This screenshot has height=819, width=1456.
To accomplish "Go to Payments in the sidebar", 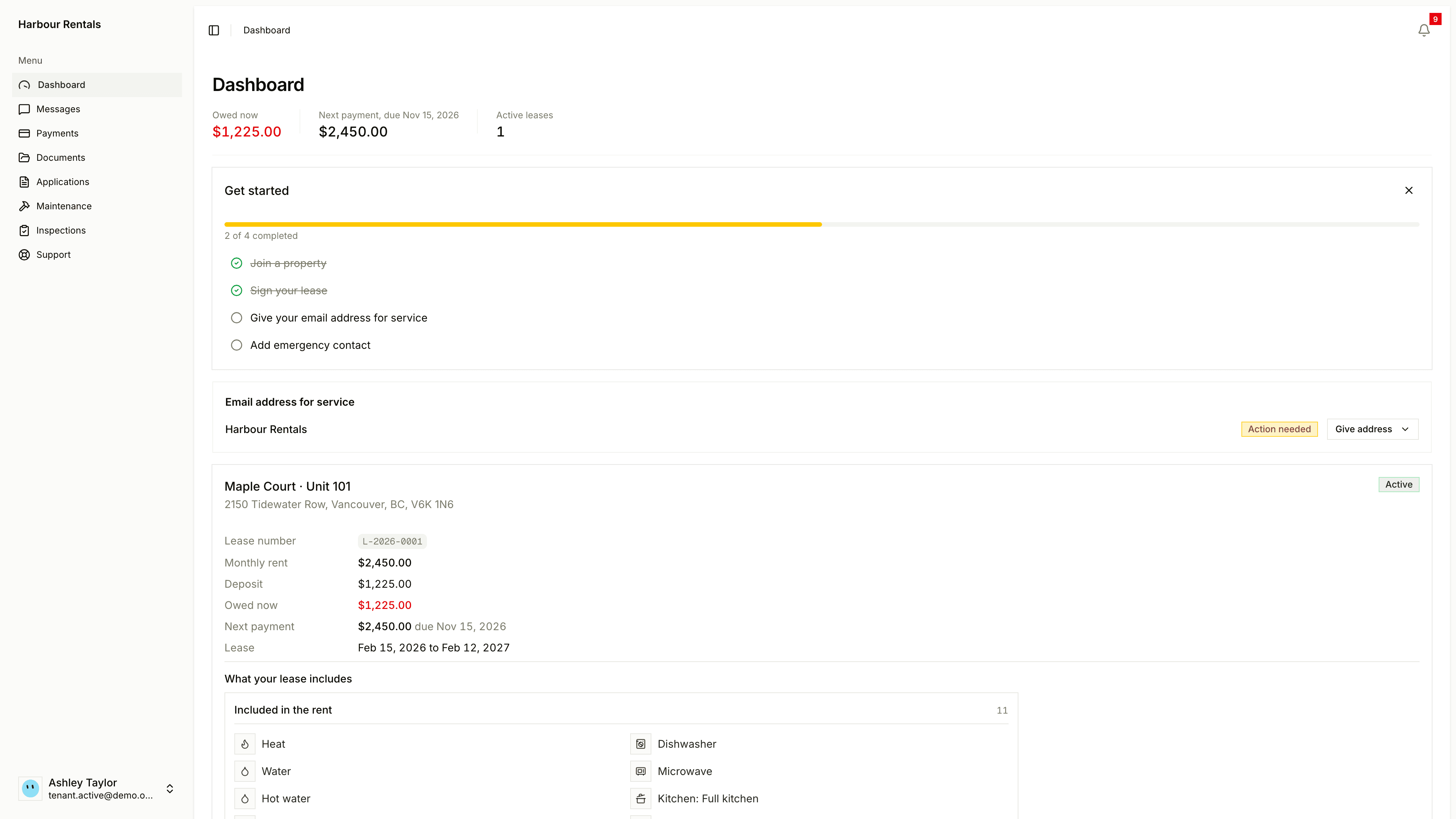I will click(97, 133).
